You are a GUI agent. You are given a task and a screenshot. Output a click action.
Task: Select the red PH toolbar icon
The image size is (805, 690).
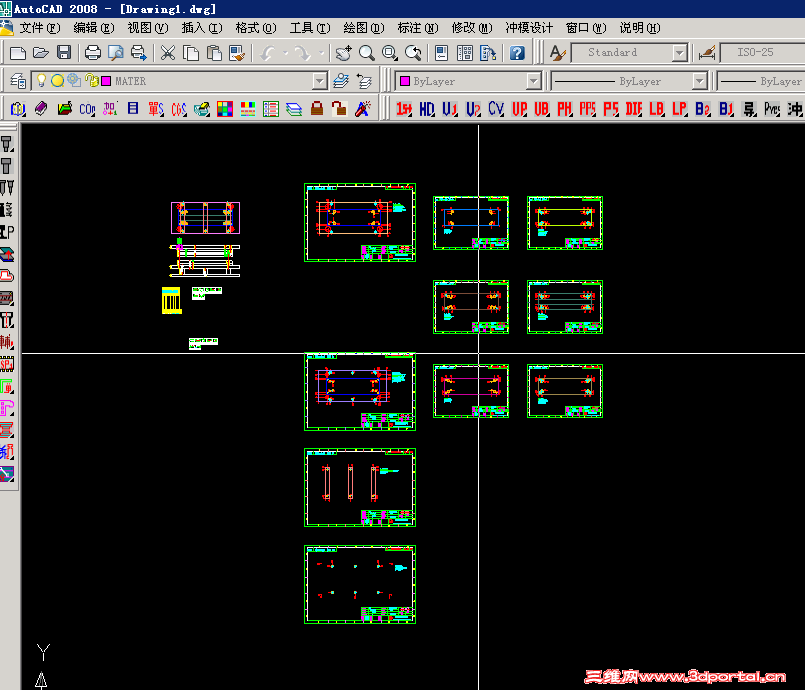tap(565, 109)
